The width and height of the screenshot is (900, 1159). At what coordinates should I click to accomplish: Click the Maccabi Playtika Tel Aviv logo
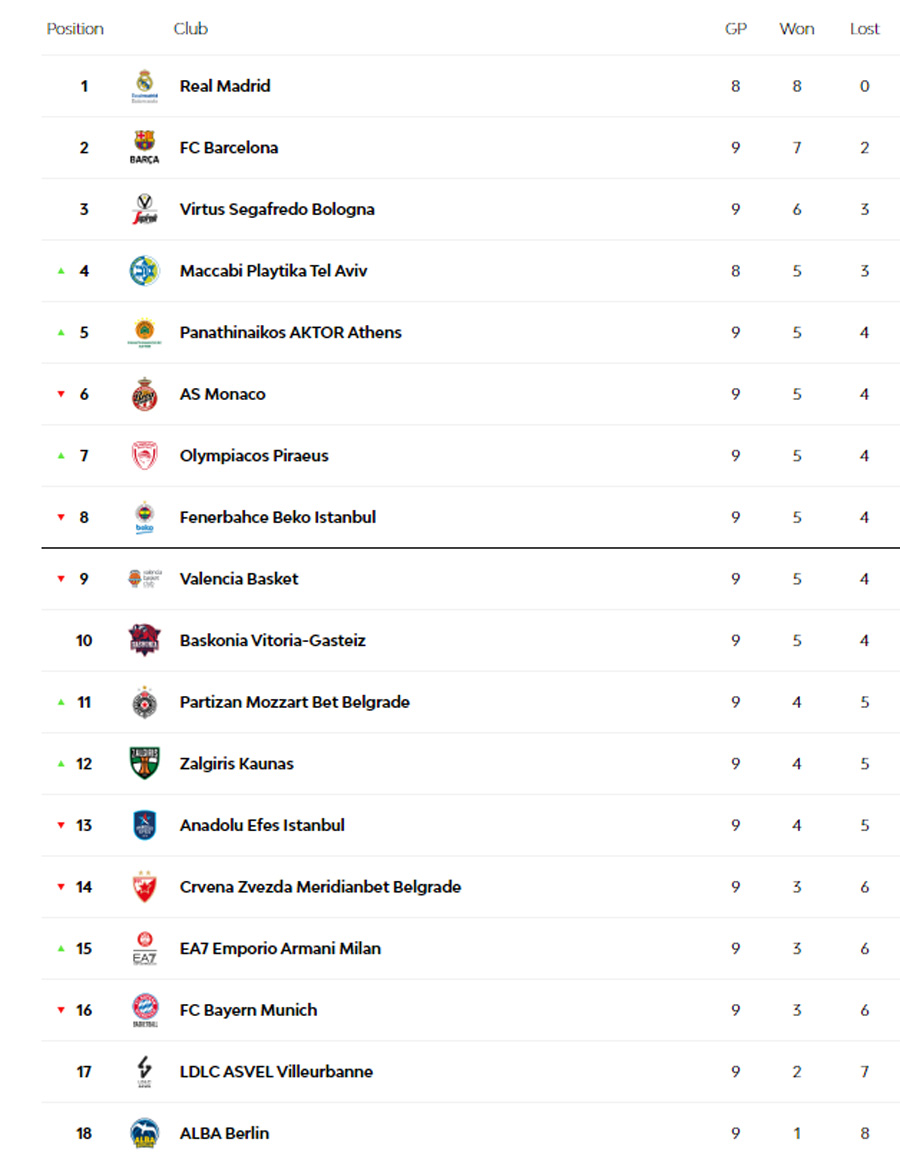pos(144,271)
